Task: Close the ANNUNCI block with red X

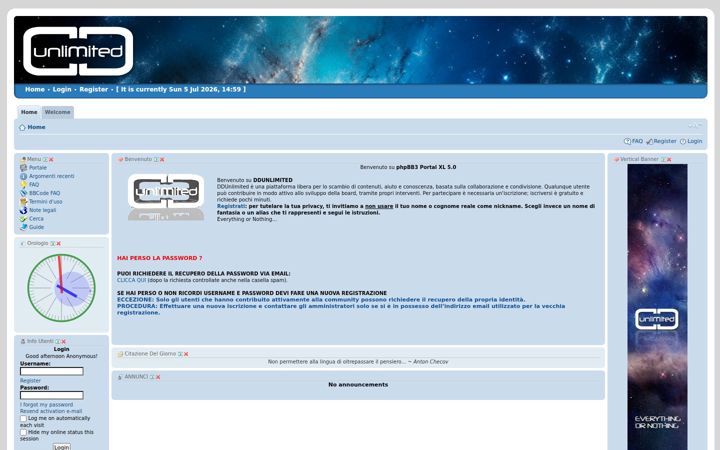Action: [x=158, y=377]
